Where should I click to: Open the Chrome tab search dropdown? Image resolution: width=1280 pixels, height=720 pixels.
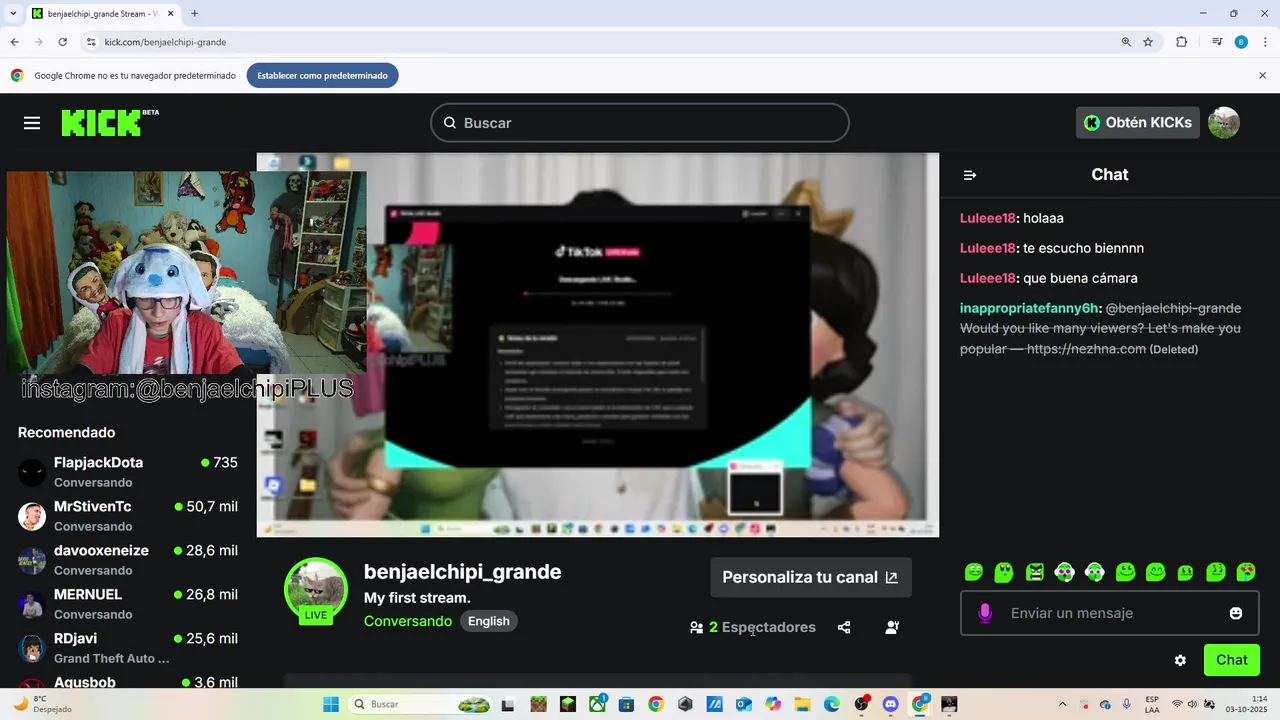[x=13, y=14]
